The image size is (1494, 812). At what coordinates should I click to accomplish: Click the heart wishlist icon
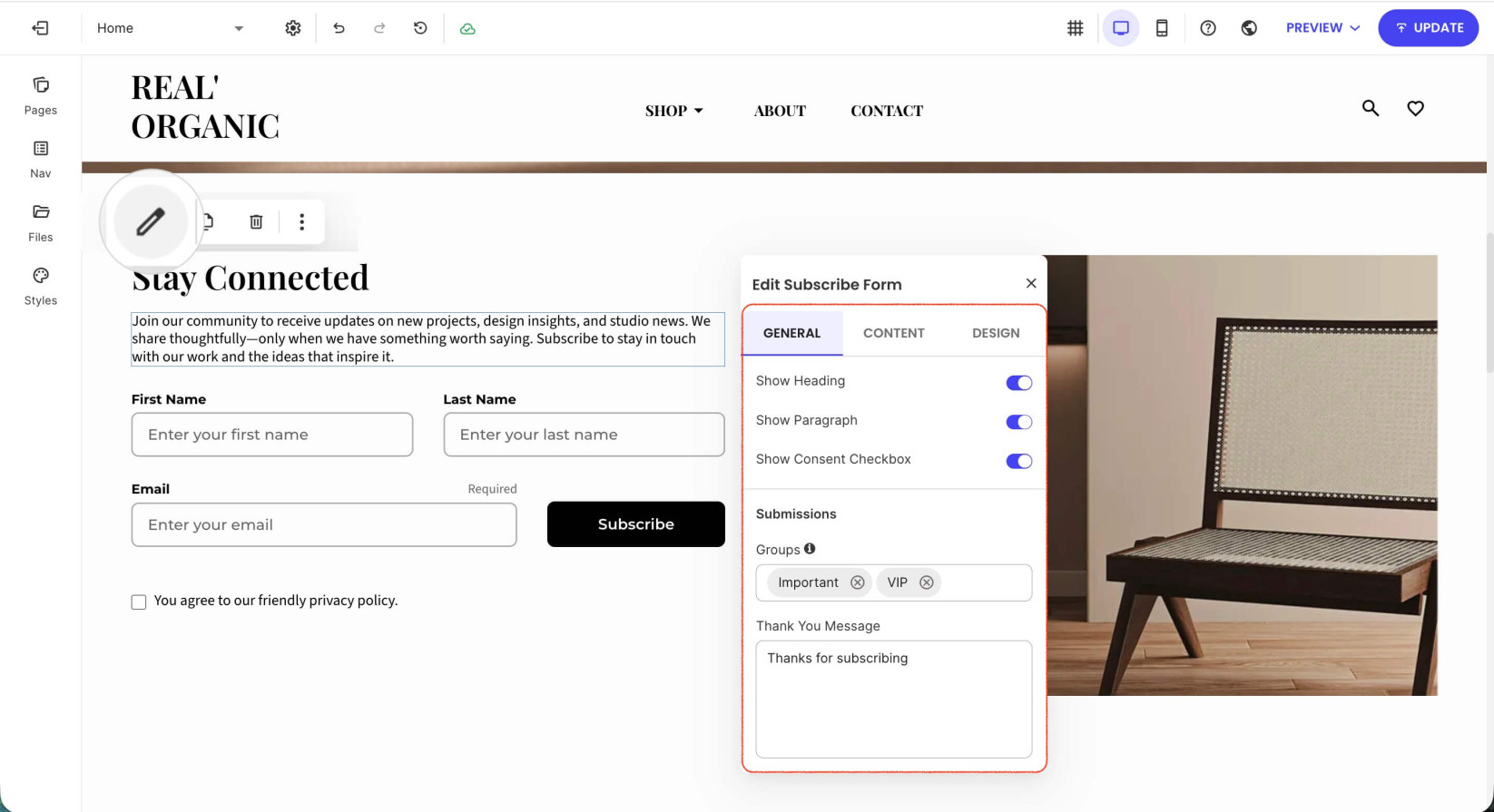coord(1415,108)
